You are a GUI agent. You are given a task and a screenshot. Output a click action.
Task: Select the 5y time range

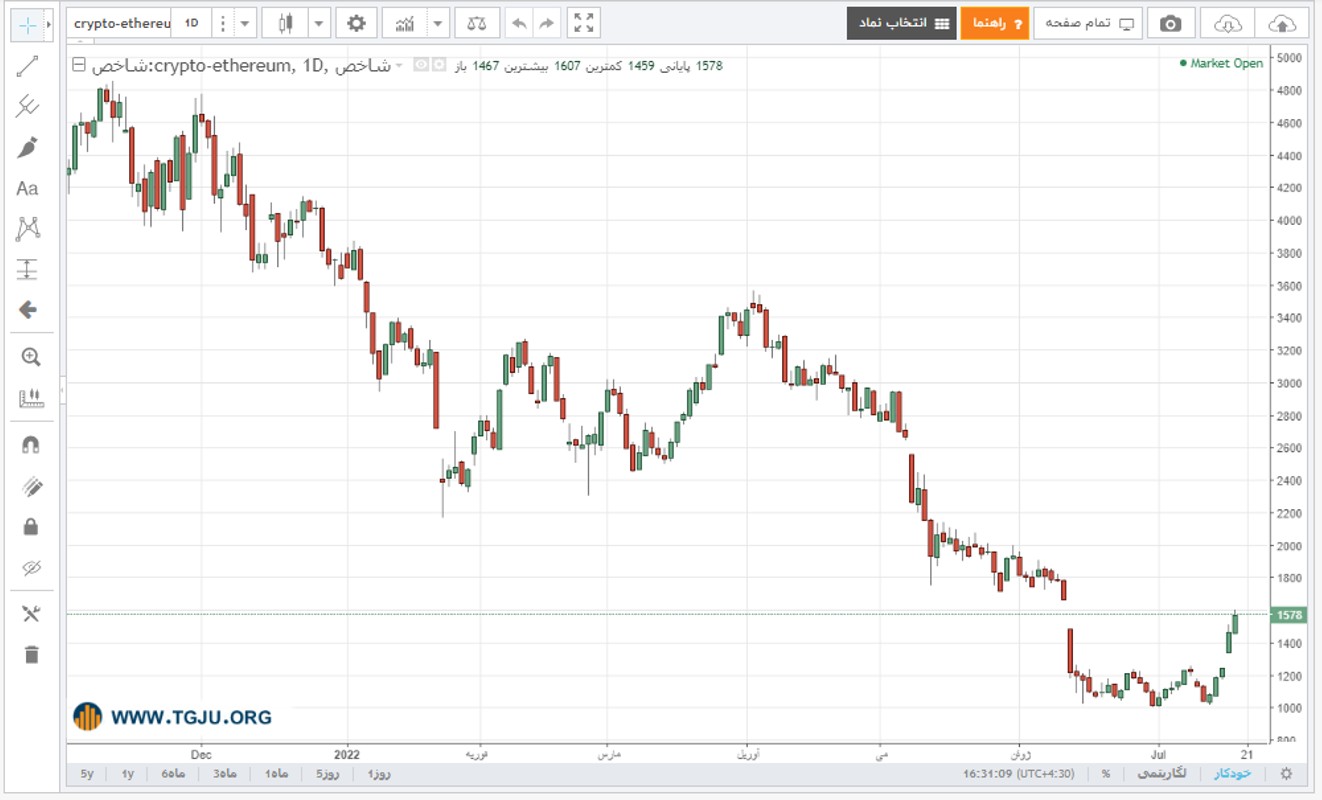tap(87, 774)
